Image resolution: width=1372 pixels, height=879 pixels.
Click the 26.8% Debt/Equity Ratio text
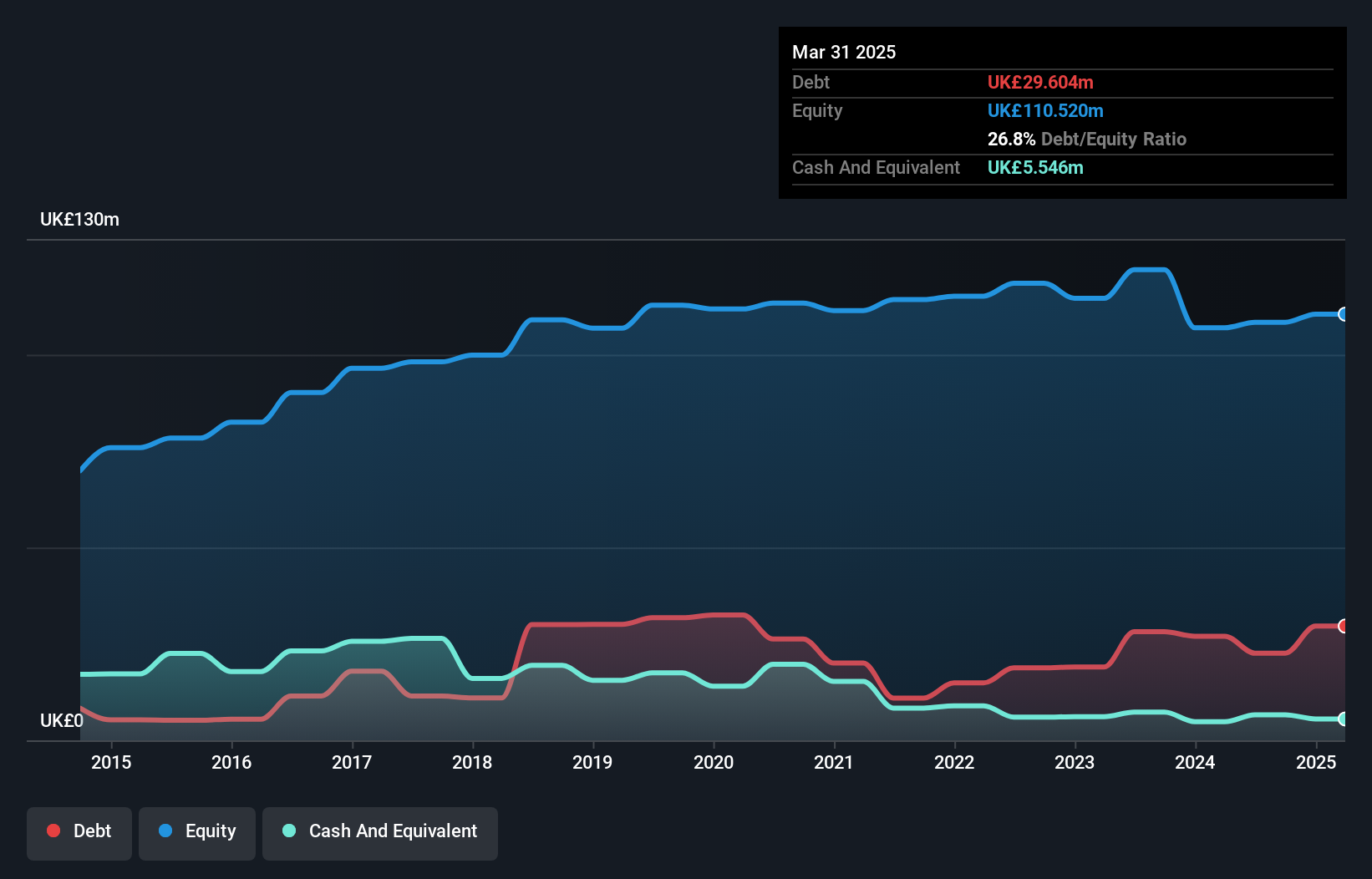tap(1086, 139)
